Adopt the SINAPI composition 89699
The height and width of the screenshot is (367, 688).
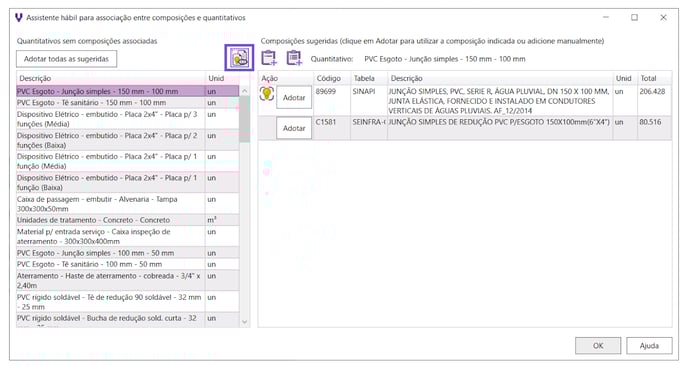click(x=294, y=97)
